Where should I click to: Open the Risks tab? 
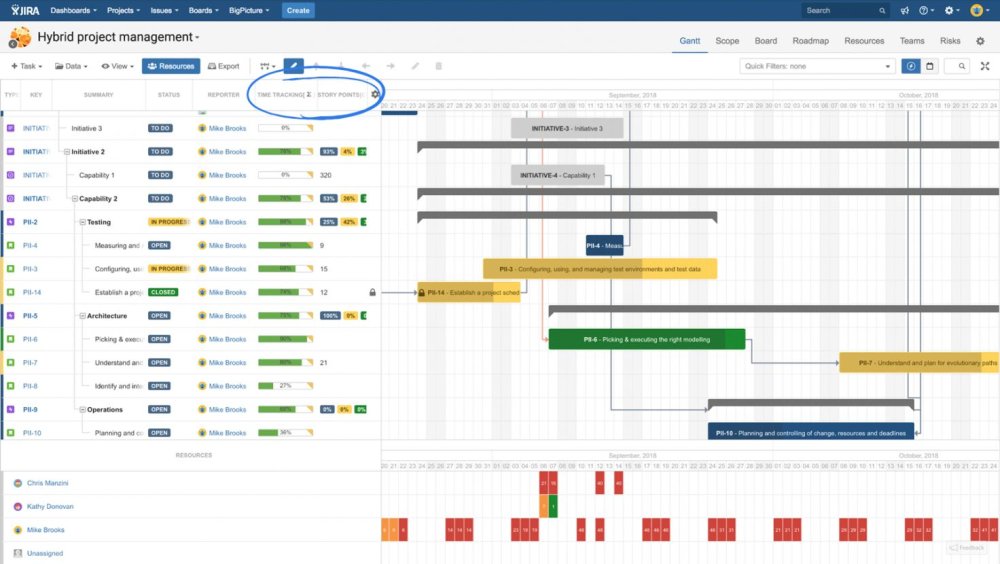click(x=950, y=41)
